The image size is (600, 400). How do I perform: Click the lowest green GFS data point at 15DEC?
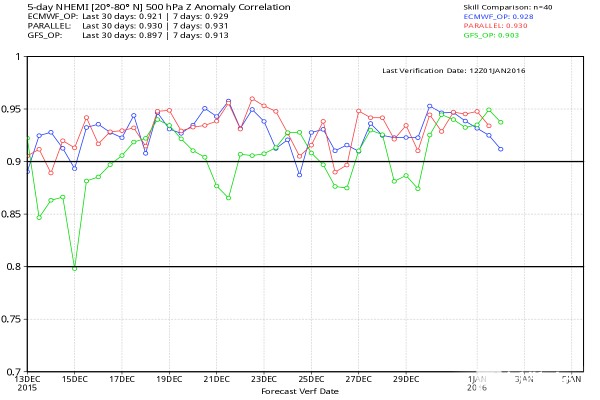pyautogui.click(x=74, y=268)
